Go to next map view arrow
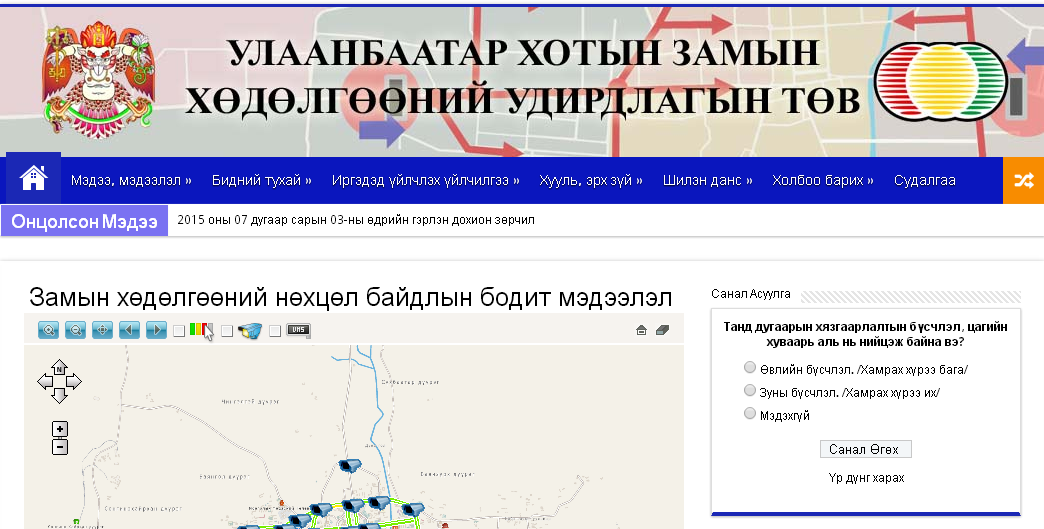 point(156,330)
